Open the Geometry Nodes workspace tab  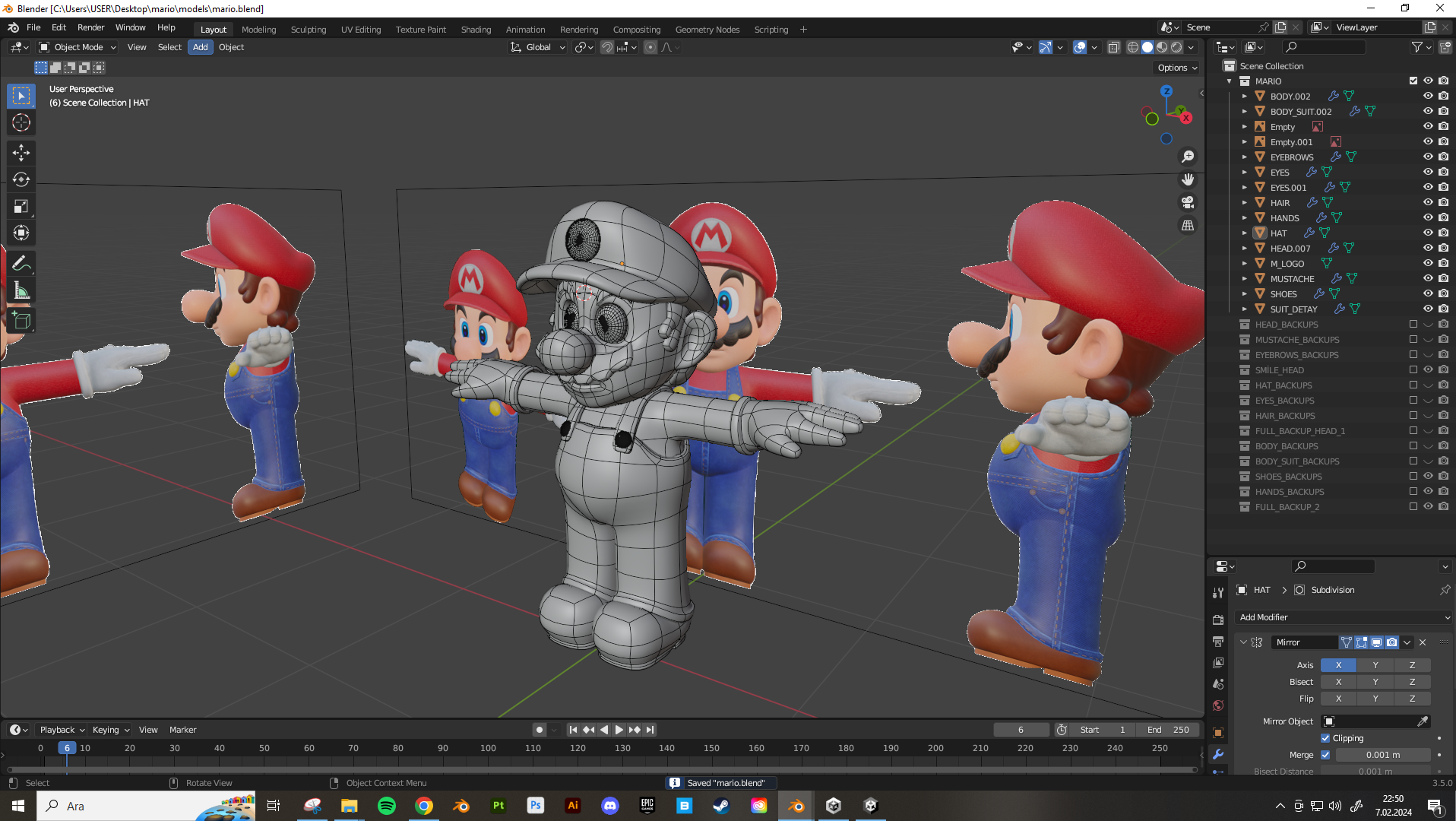click(x=707, y=30)
